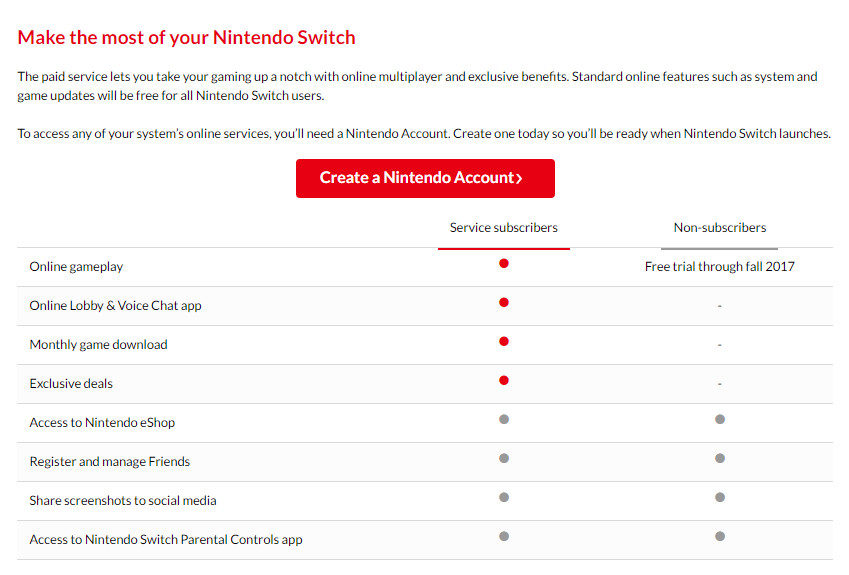This screenshot has width=849, height=575.
Task: Switch to the Non-subscribers tab
Action: coord(720,228)
